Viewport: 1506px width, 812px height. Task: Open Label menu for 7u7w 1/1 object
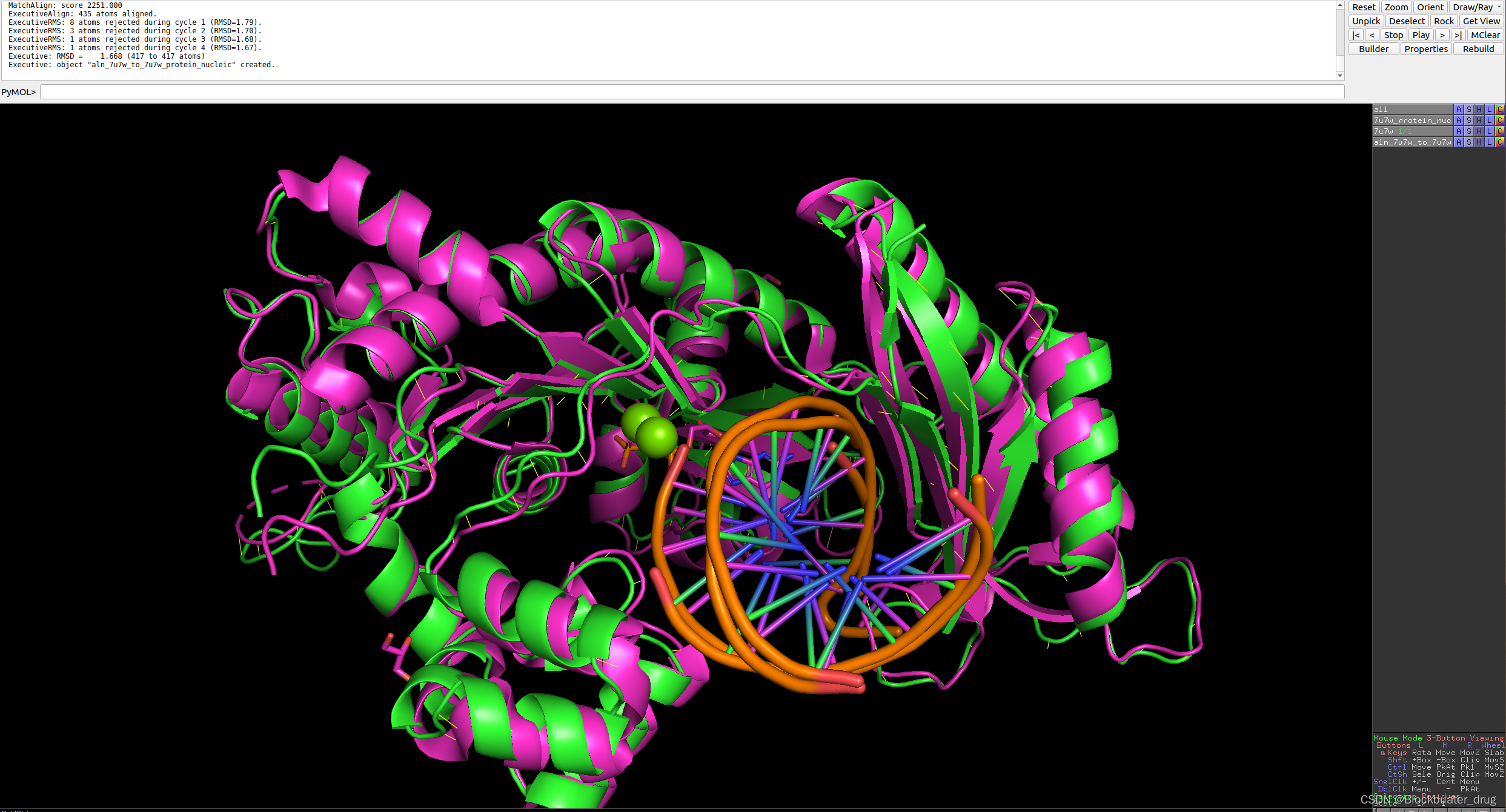click(x=1490, y=131)
